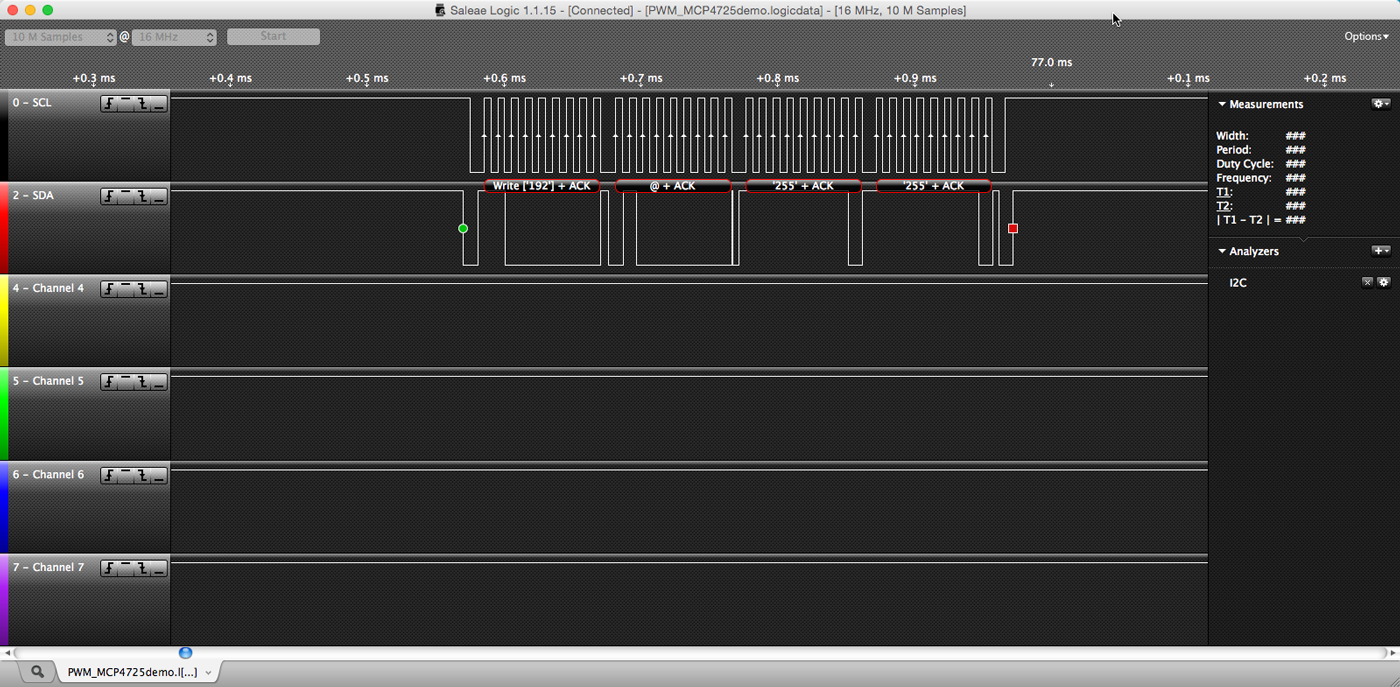
Task: Remove the I2C analyzer with the X icon
Action: pyautogui.click(x=1367, y=282)
